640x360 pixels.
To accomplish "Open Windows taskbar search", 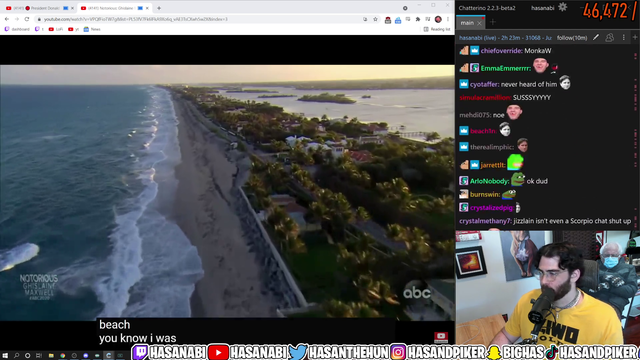I will 16,356.
